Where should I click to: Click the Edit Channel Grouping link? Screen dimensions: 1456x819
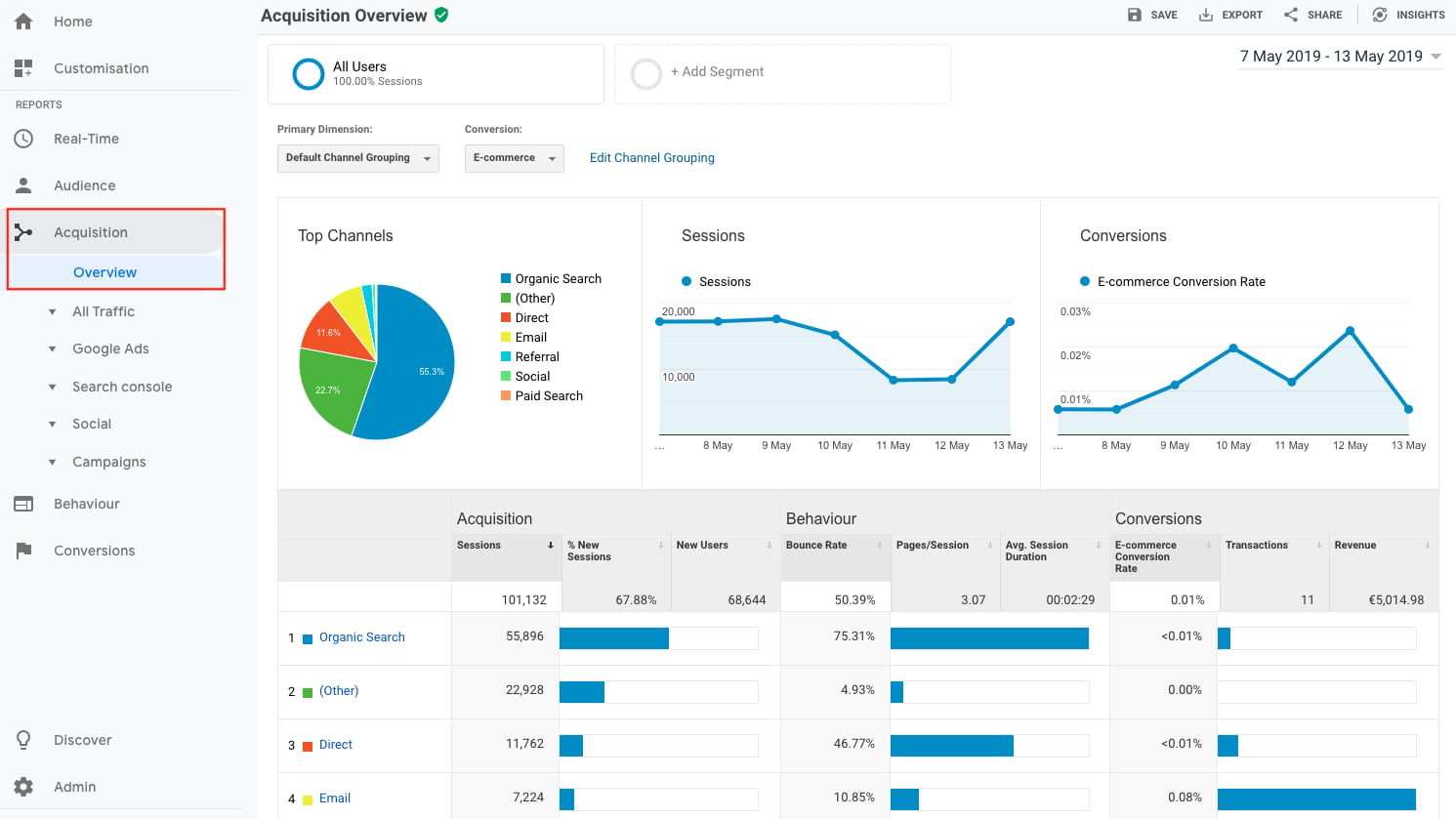pyautogui.click(x=651, y=158)
